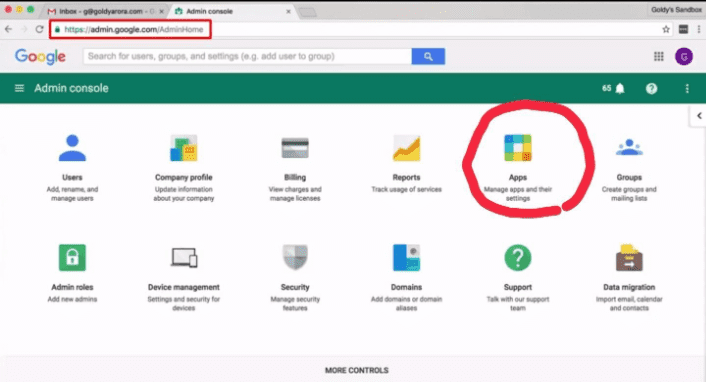Open the vertical dots options menu in green bar
Screen dimensions: 706x382
tap(687, 88)
